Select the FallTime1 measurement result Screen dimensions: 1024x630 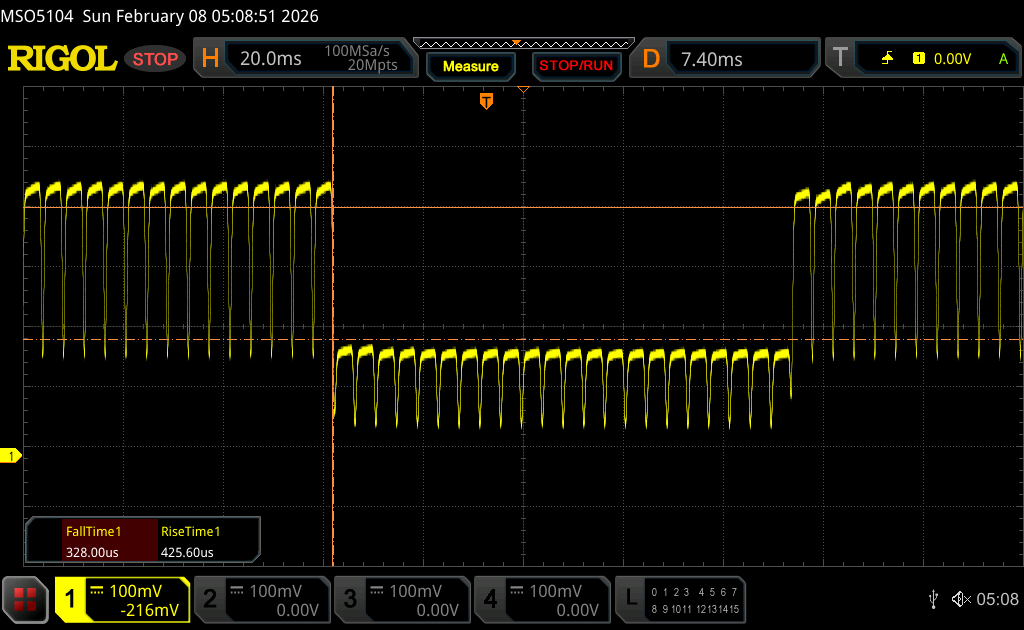[93, 542]
